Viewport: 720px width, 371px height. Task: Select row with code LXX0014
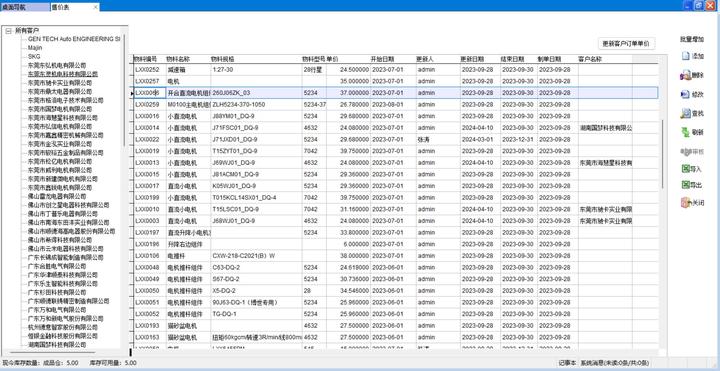[395, 128]
